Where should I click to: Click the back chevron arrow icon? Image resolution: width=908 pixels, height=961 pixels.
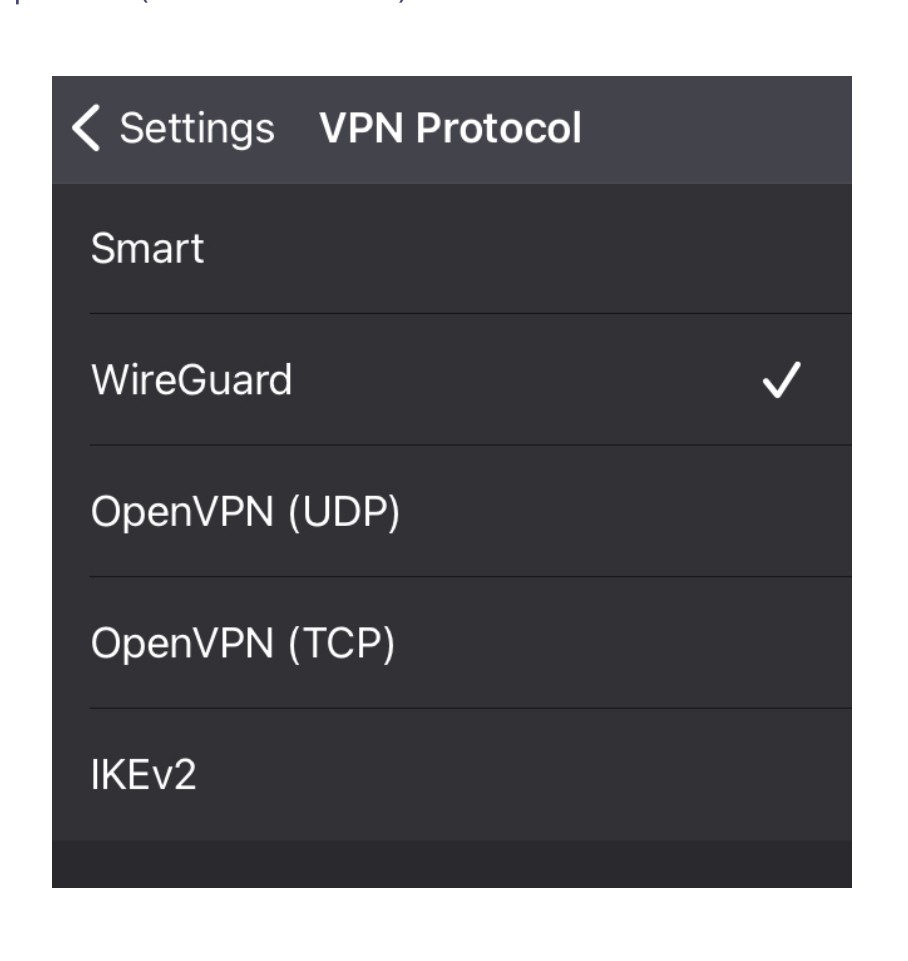[x=86, y=129]
